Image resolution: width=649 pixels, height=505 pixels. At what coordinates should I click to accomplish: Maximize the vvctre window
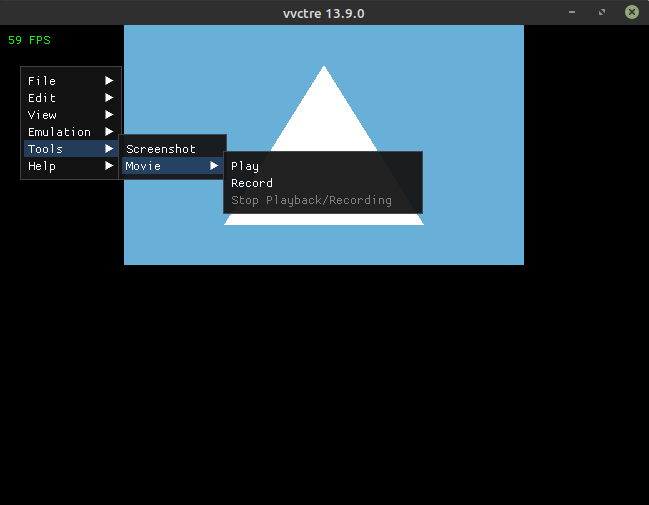click(602, 12)
